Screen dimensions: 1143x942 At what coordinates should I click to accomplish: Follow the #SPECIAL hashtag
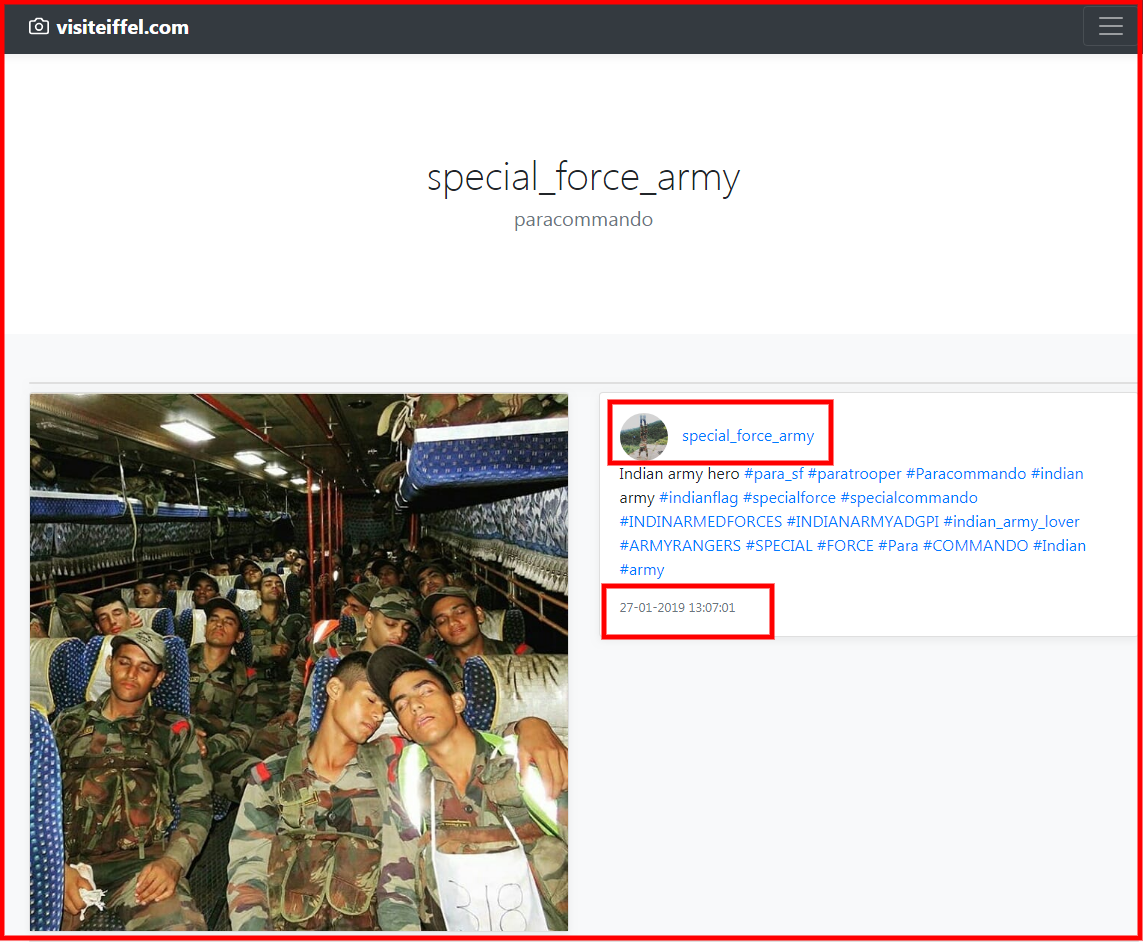779,546
